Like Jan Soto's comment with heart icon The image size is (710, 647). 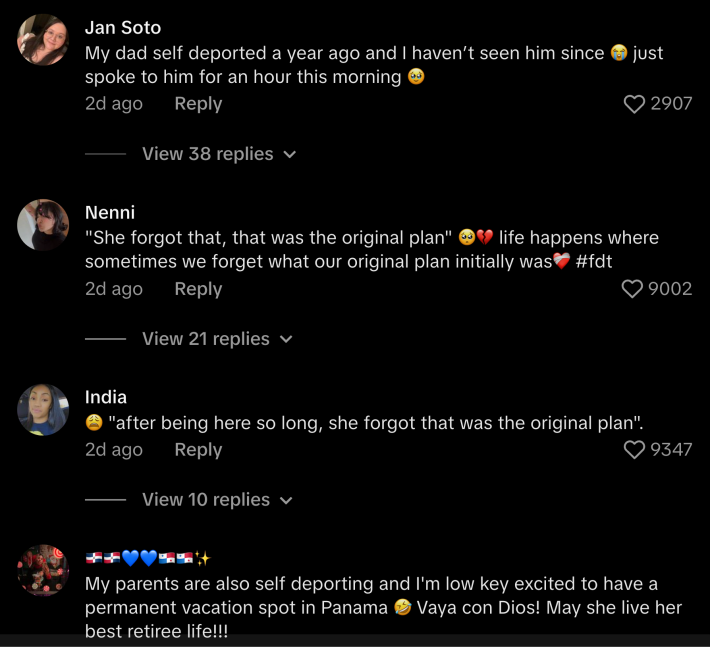tap(634, 104)
